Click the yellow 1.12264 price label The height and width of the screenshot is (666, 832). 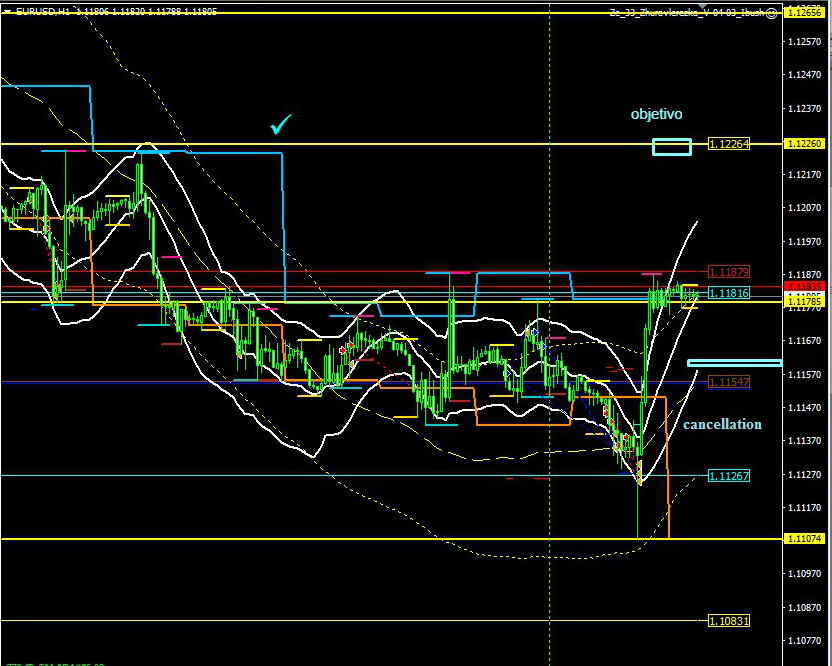(x=728, y=144)
